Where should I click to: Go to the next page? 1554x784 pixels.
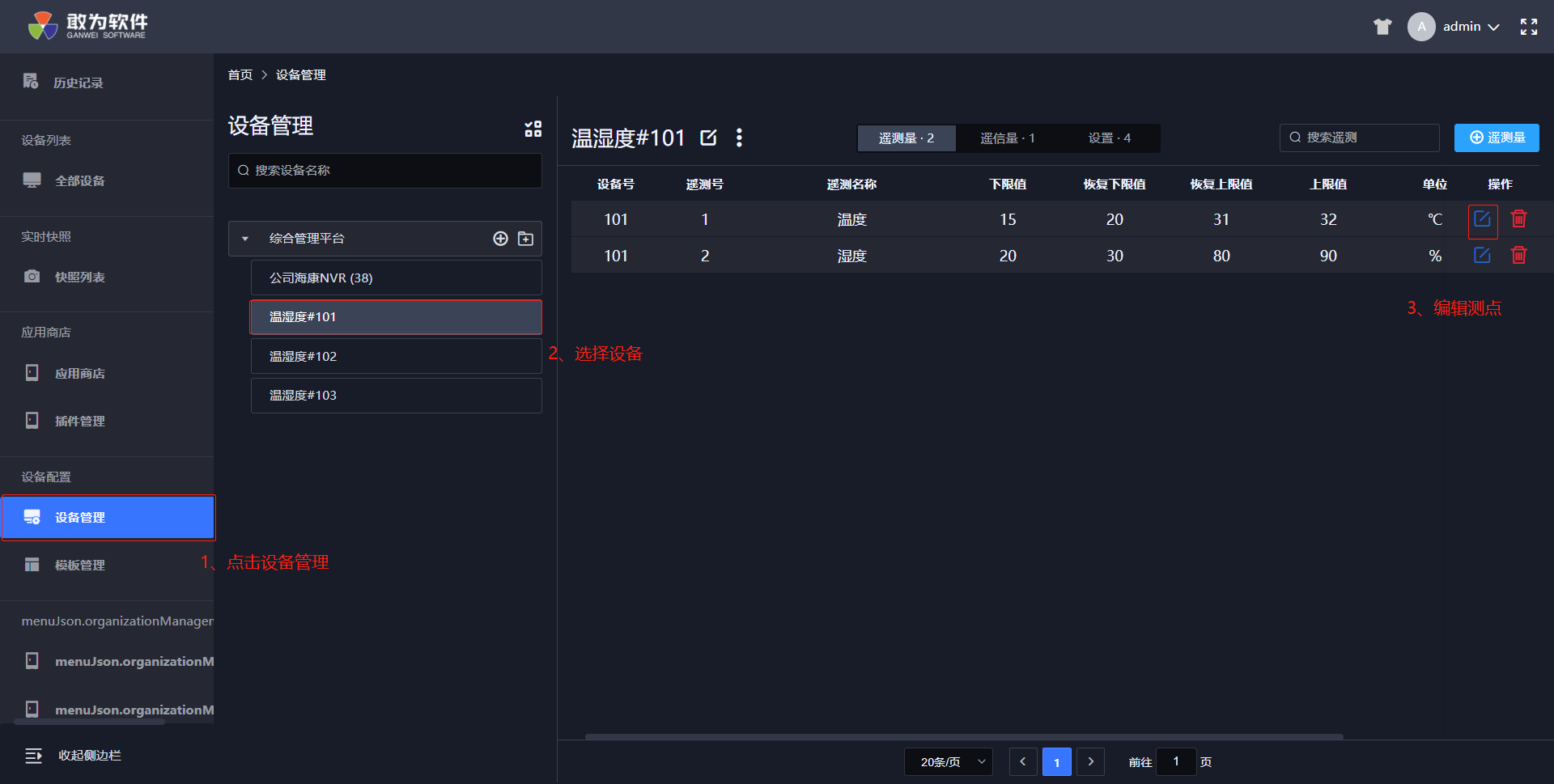click(1091, 762)
